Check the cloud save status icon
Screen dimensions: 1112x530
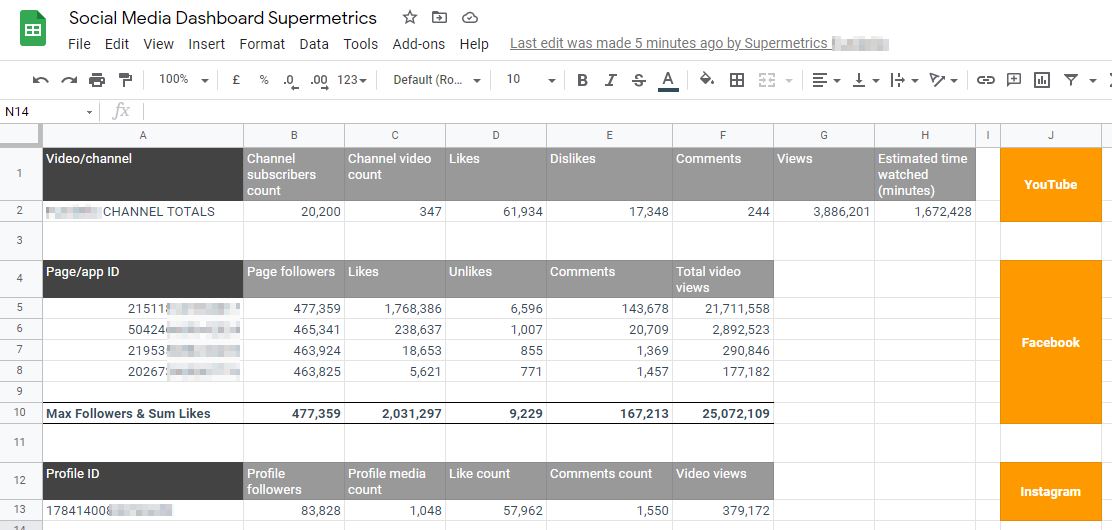click(x=469, y=18)
